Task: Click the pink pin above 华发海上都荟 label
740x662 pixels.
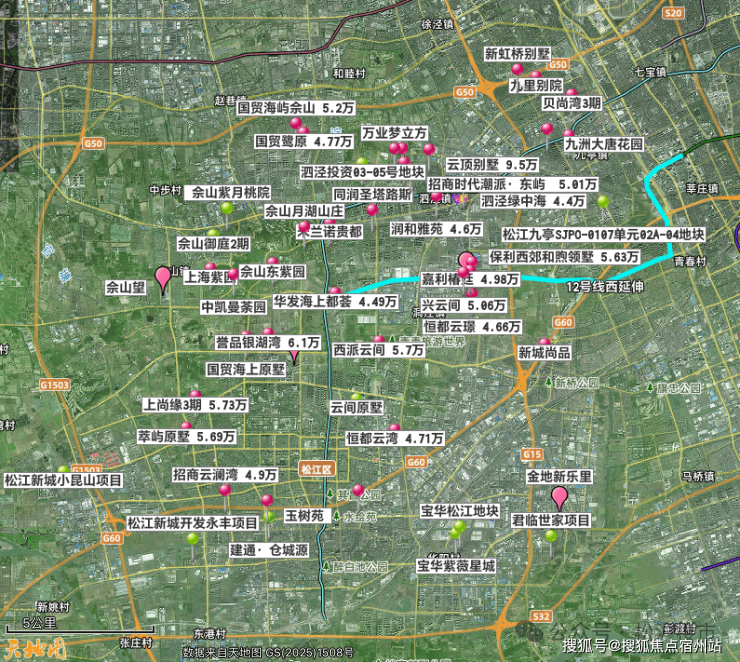Action: tap(335, 291)
